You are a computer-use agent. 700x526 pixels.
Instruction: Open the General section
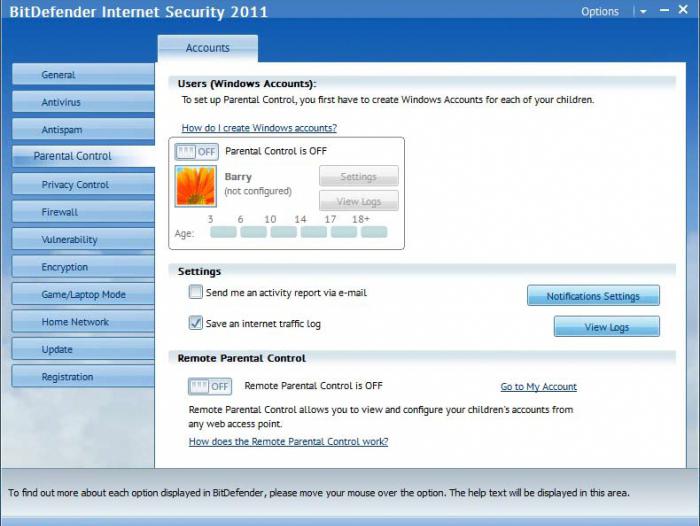(83, 74)
